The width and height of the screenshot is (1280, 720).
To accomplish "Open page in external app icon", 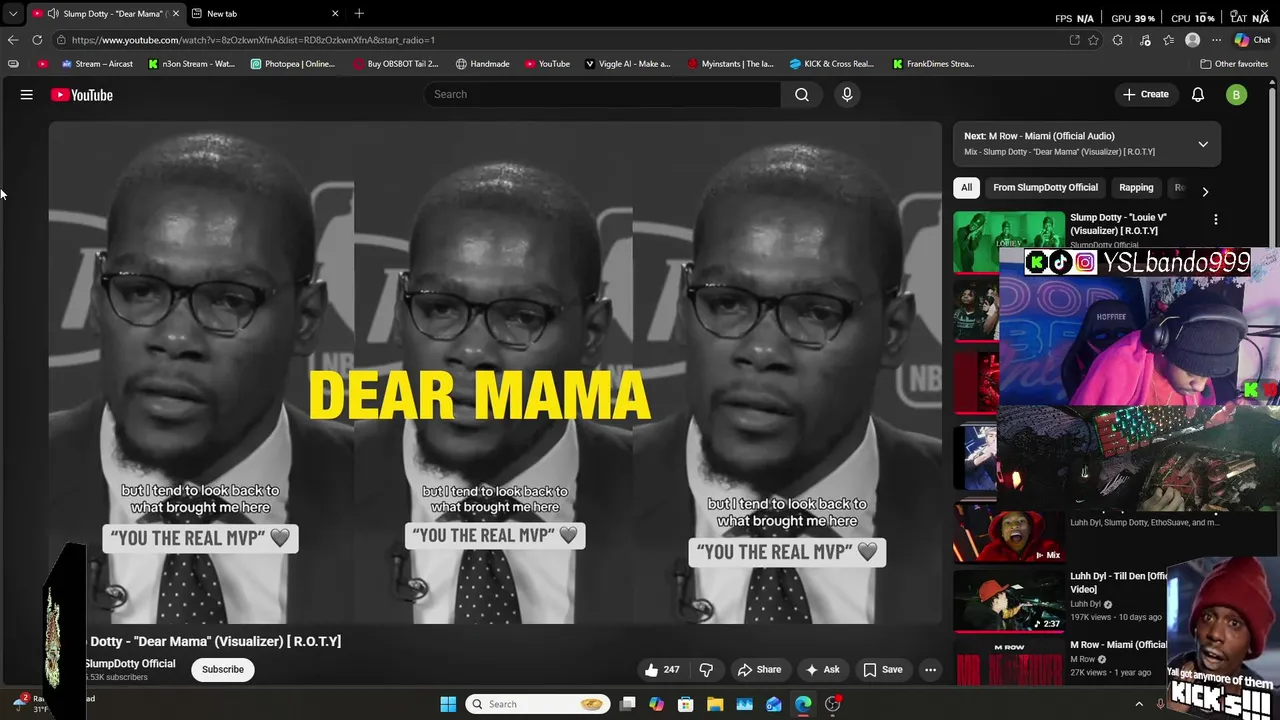I will pos(1074,40).
